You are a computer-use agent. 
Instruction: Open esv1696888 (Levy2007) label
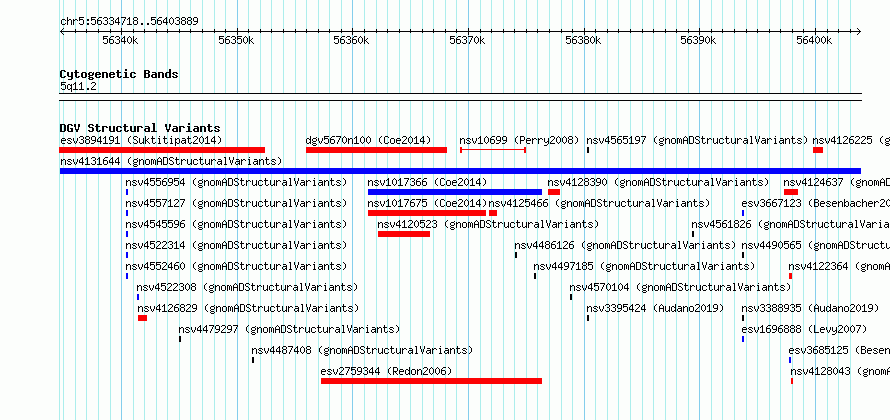pyautogui.click(x=805, y=329)
